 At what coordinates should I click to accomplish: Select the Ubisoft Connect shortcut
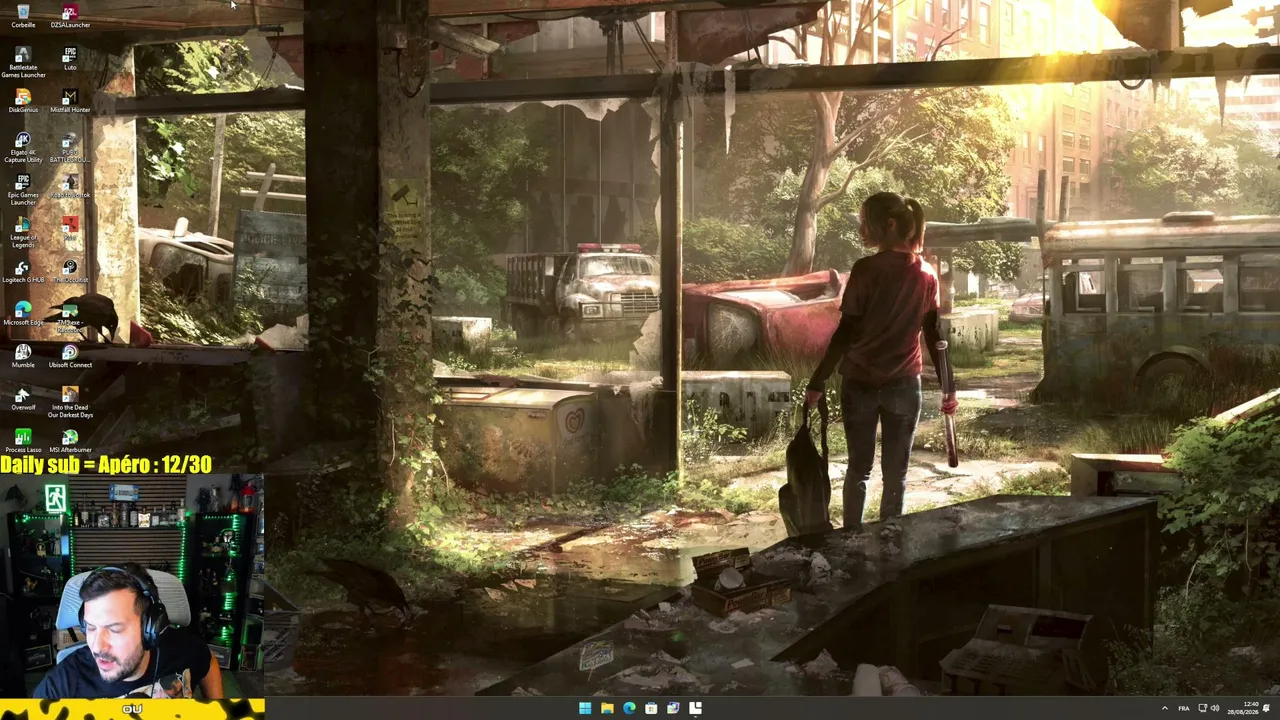[70, 357]
